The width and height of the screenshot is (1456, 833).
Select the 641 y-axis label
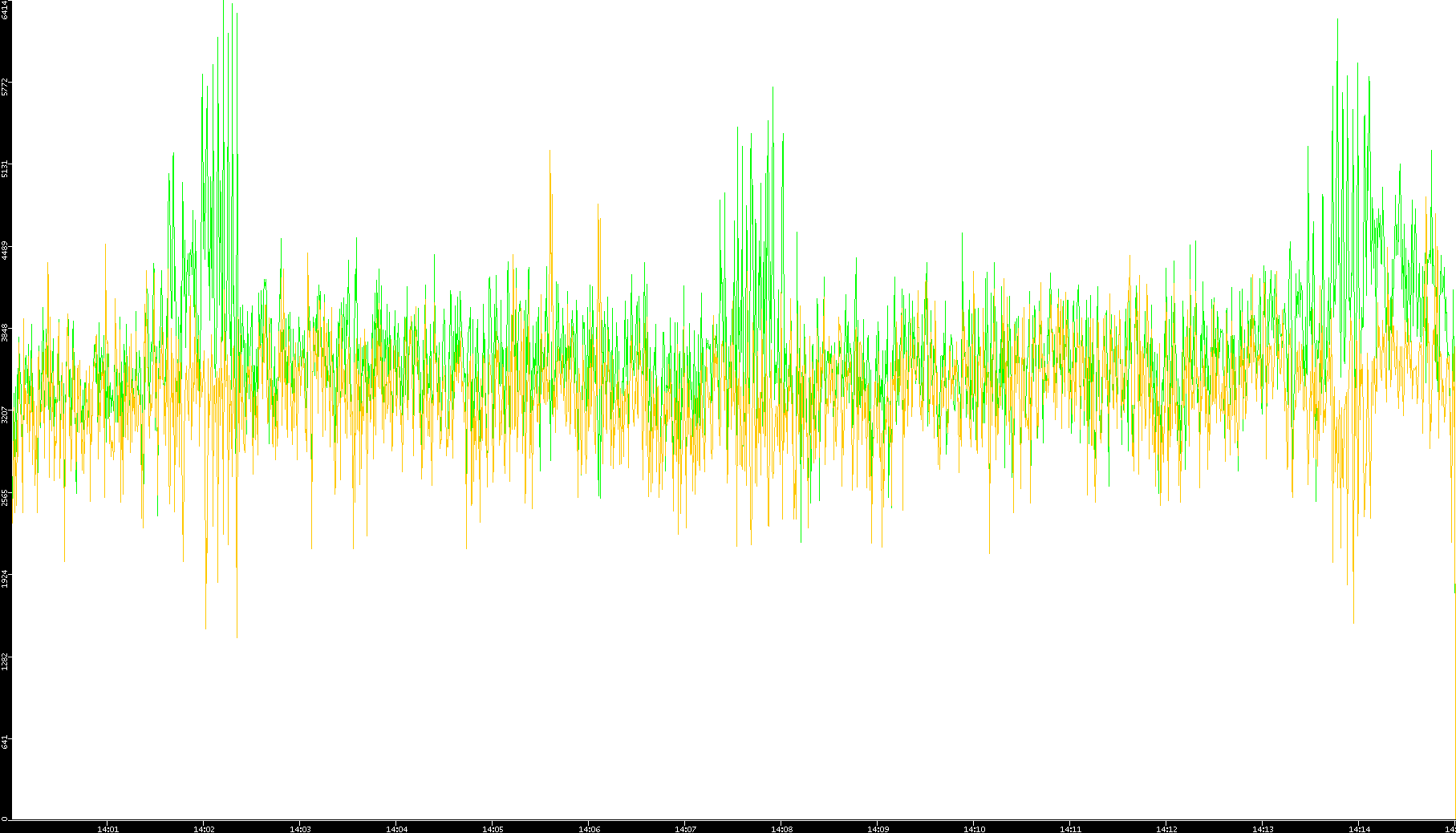pos(5,742)
